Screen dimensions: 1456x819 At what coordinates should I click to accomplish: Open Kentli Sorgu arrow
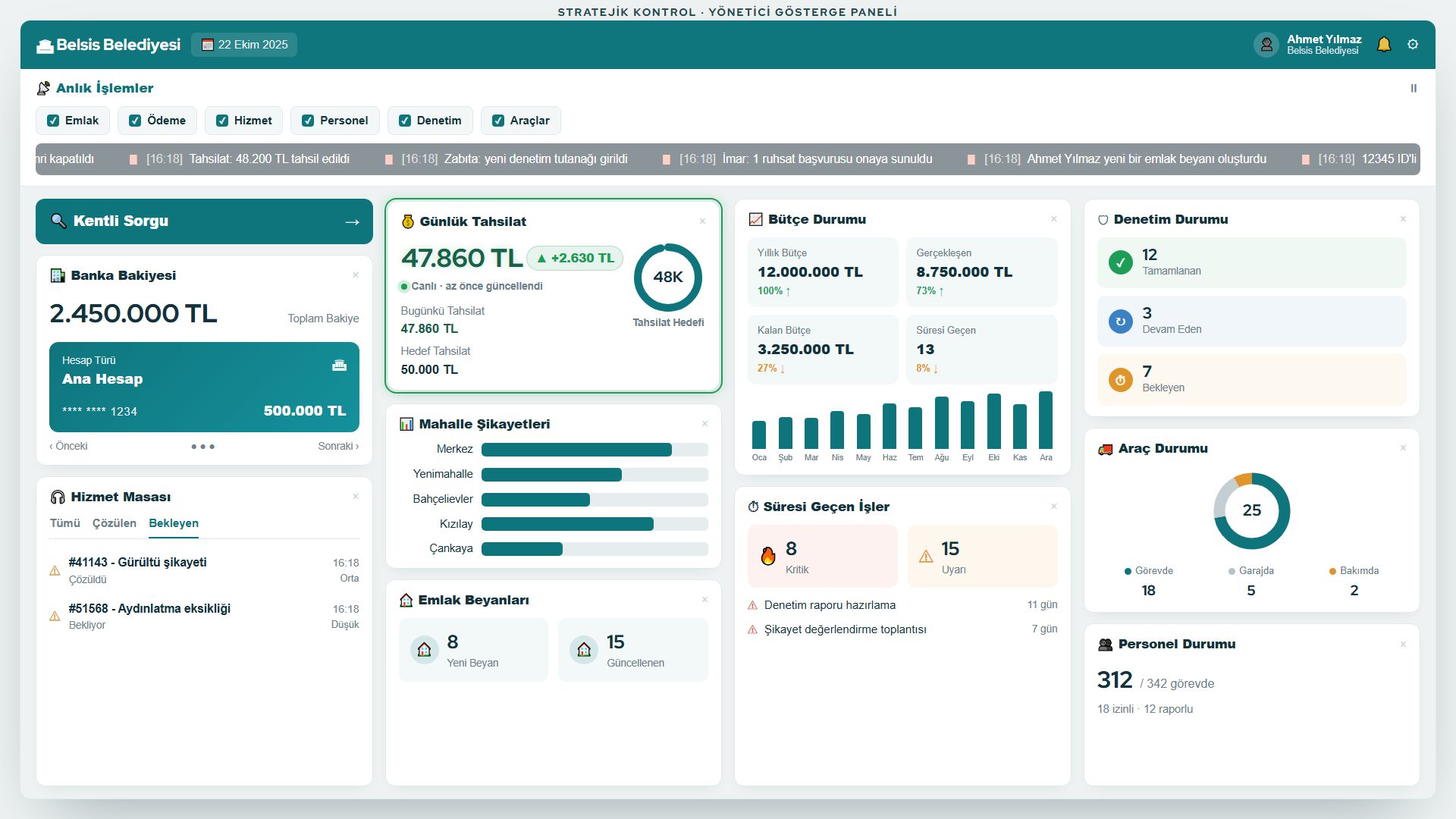352,222
